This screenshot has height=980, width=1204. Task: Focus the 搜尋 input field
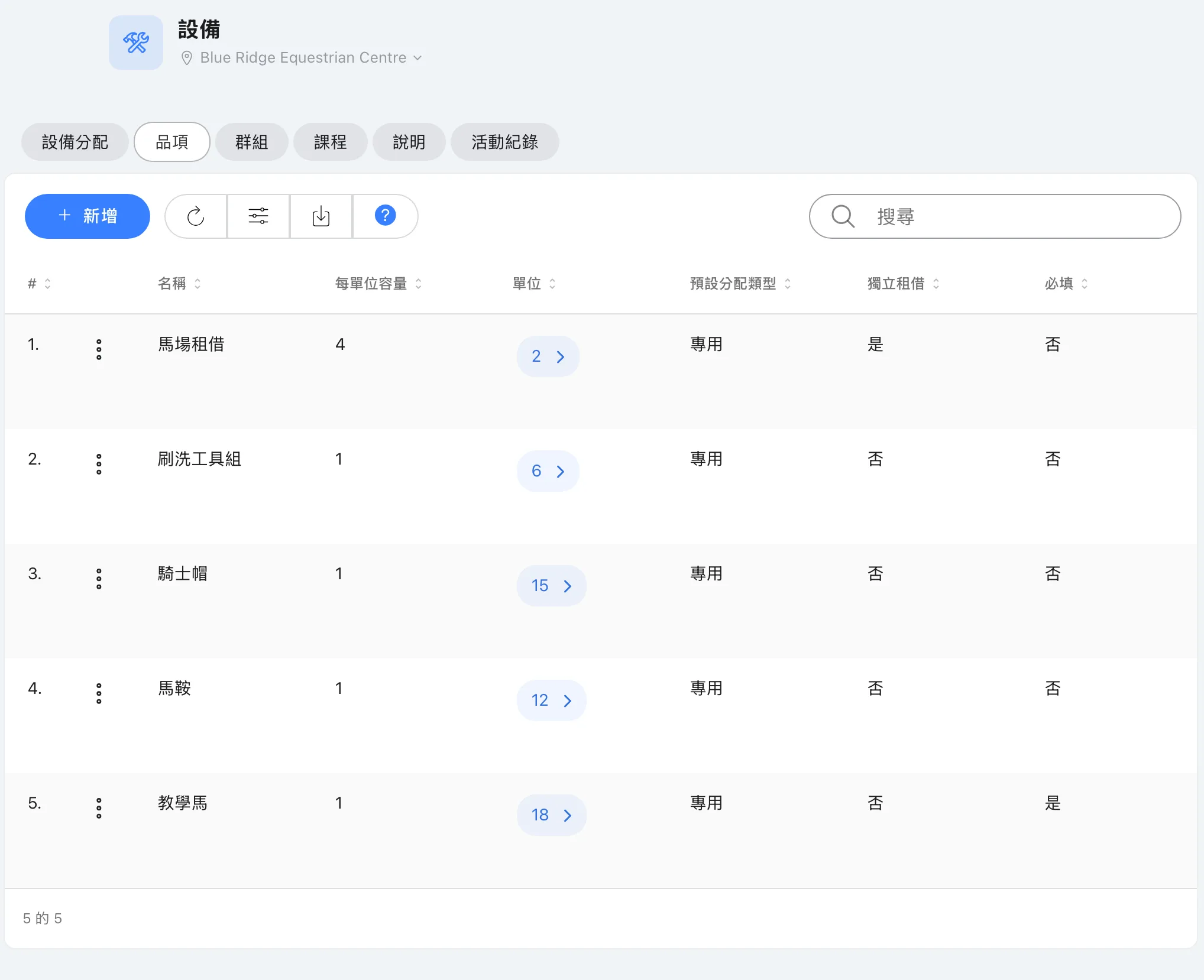tap(995, 216)
